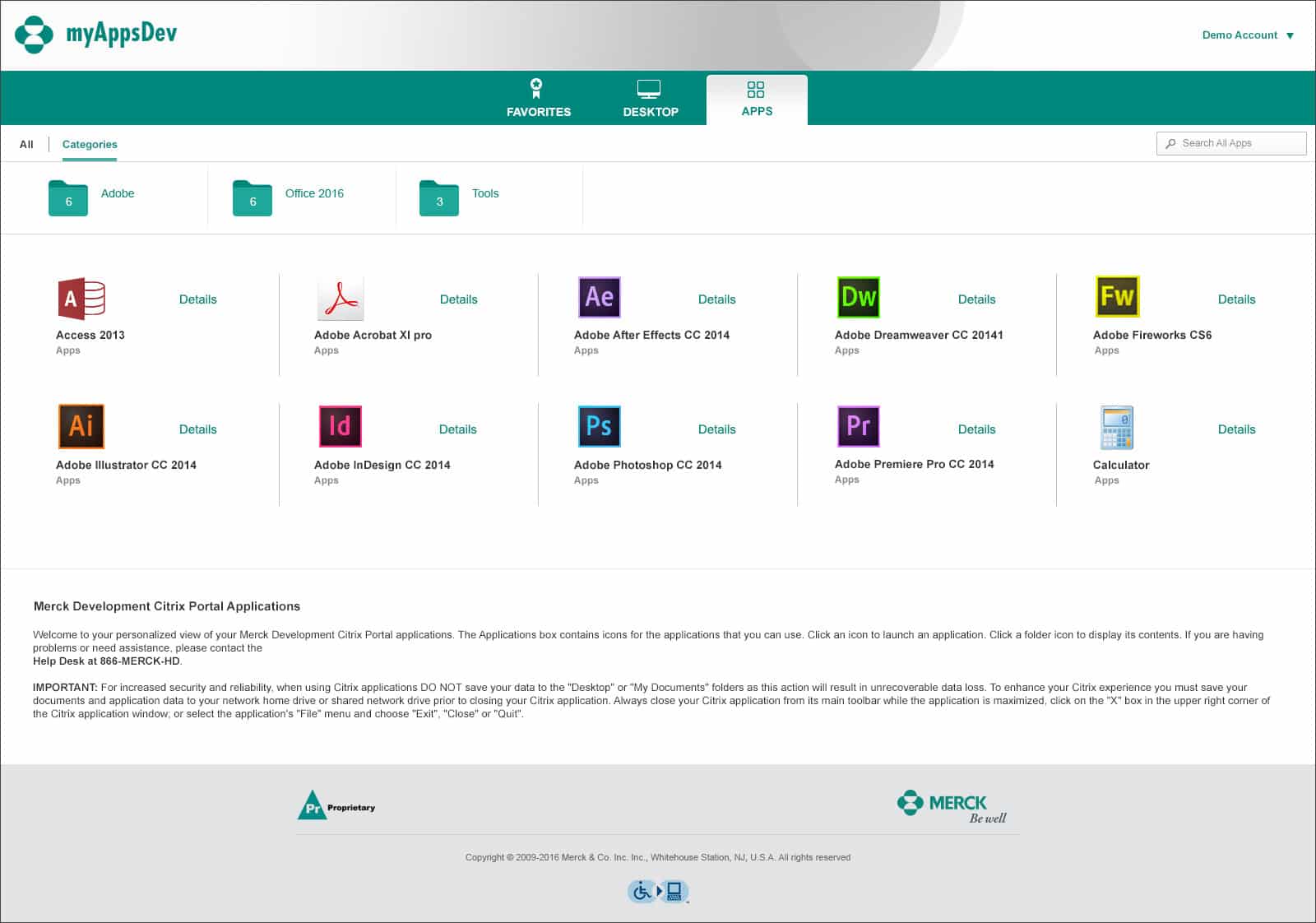Image resolution: width=1316 pixels, height=923 pixels.
Task: Open the Adobe Illustrator Ai icon
Action: pyautogui.click(x=81, y=425)
